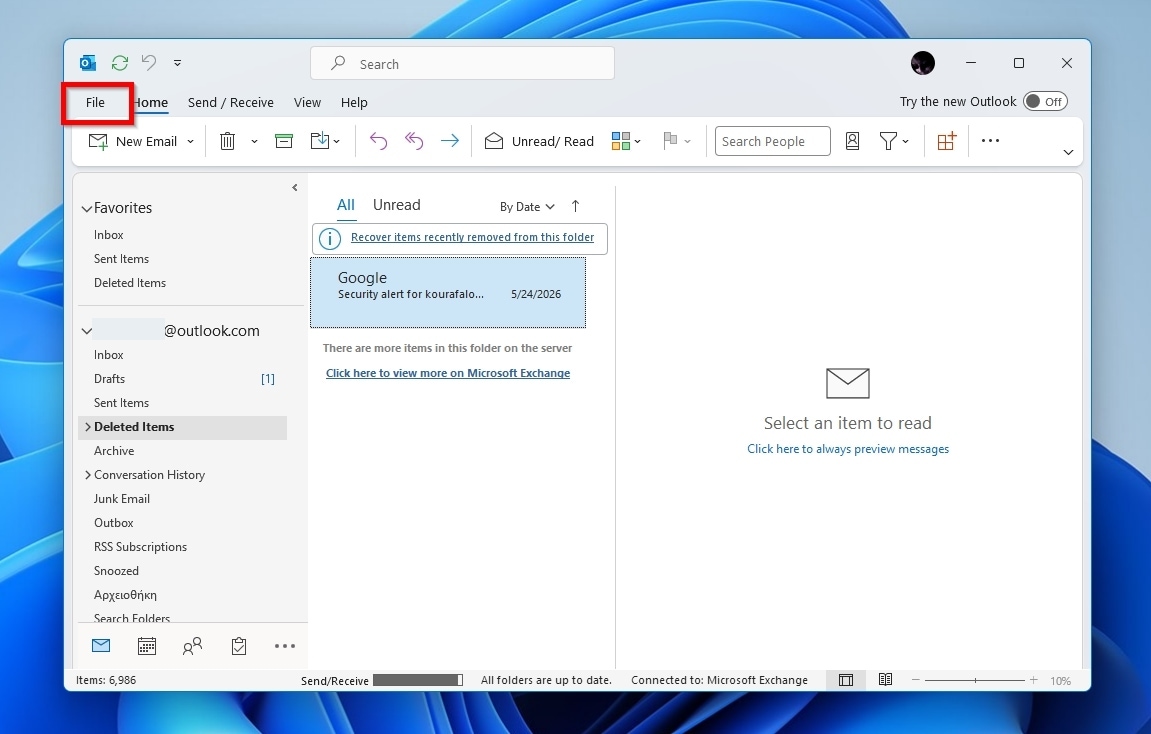Click the Send/Receive sync icon in title bar
This screenshot has height=734, width=1151.
point(120,63)
